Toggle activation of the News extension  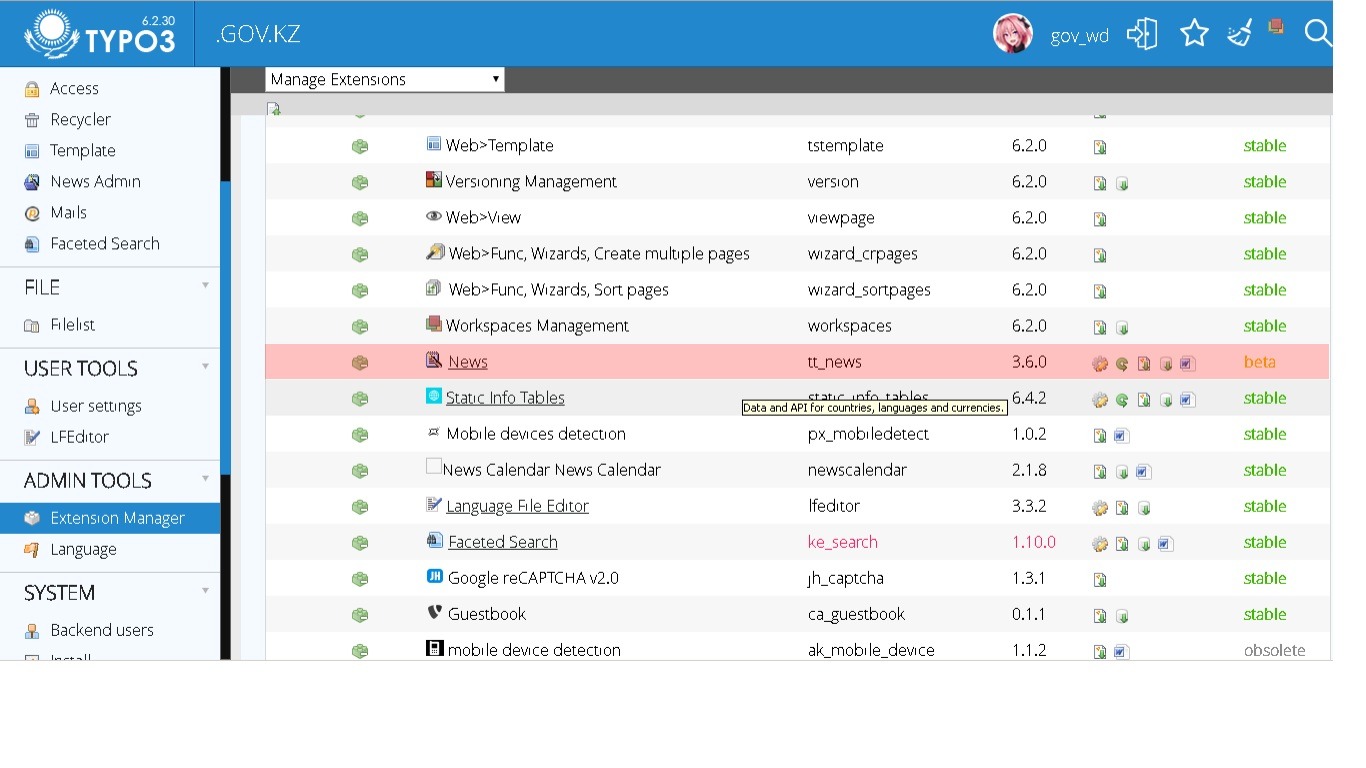[x=360, y=363]
